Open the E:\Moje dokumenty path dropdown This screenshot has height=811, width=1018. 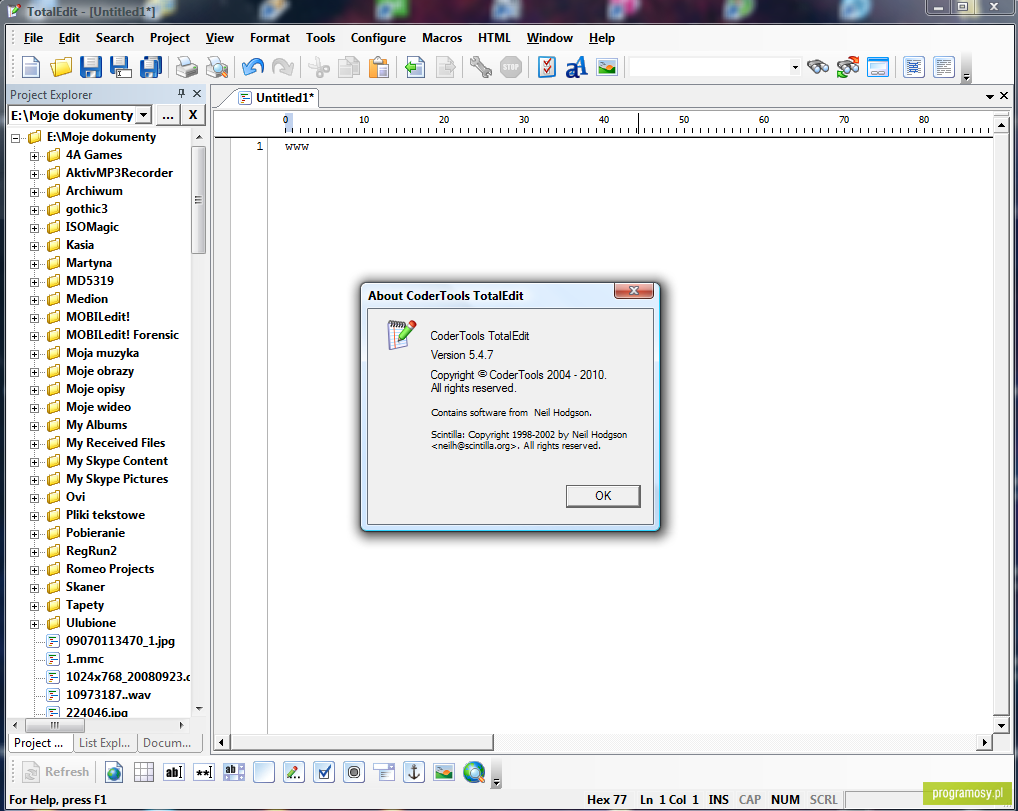(x=143, y=116)
